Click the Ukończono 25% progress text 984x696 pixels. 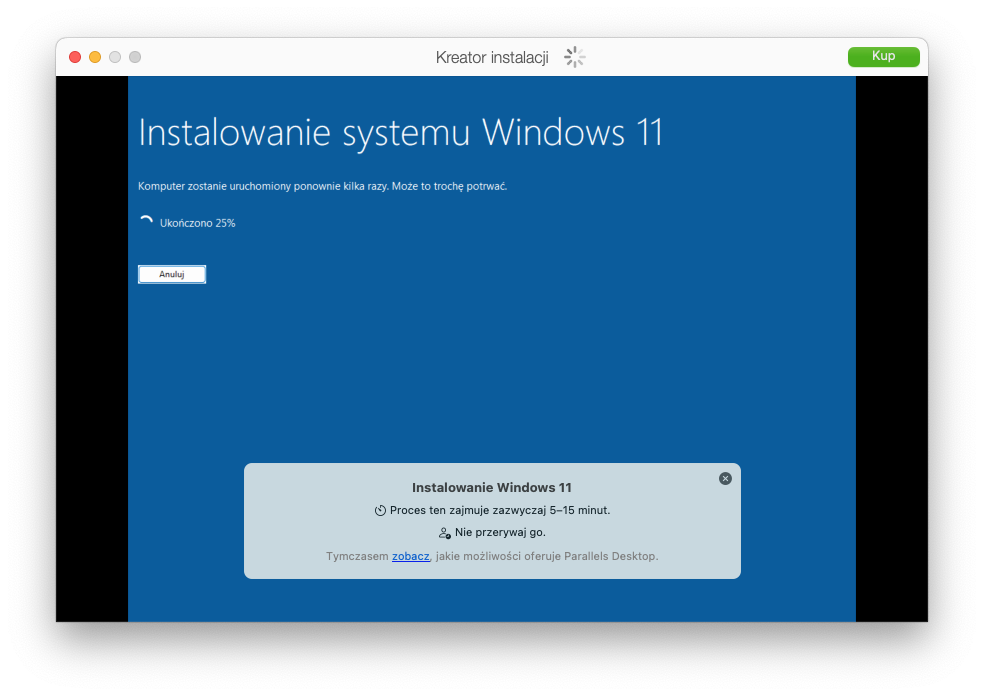pyautogui.click(x=197, y=223)
